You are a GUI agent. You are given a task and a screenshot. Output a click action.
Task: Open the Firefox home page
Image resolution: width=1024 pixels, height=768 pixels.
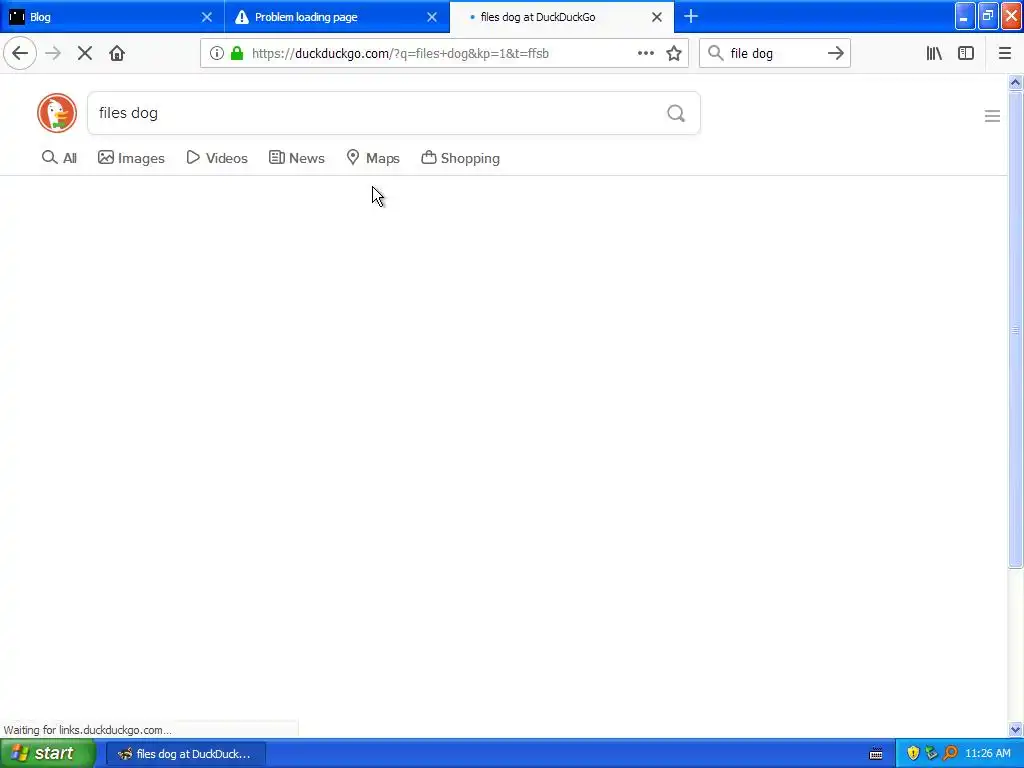(117, 54)
